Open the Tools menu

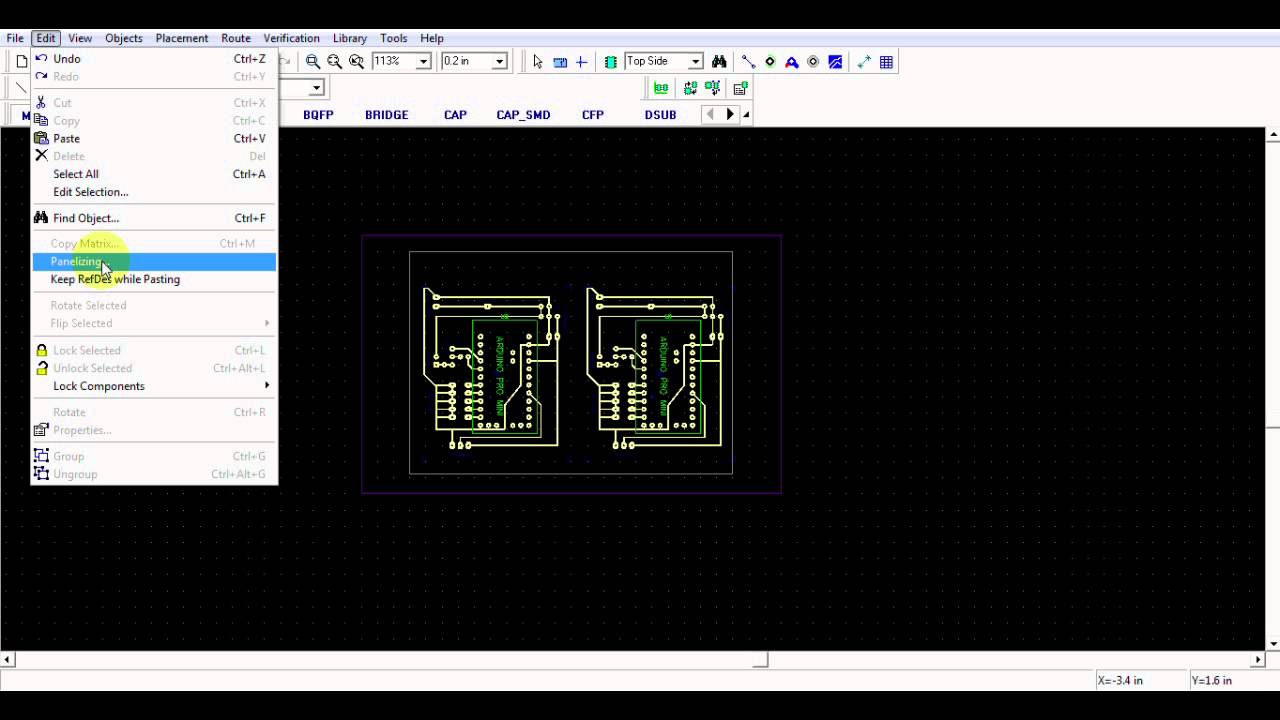394,38
